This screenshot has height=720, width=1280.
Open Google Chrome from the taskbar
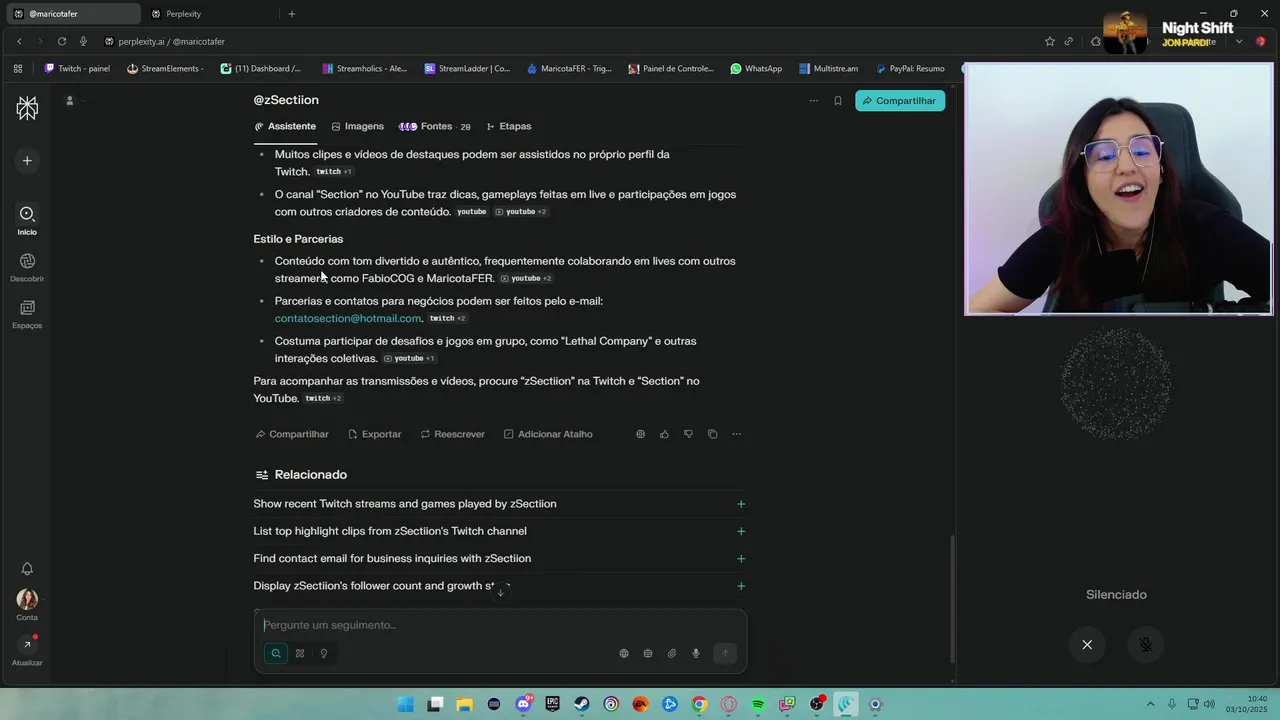[x=699, y=704]
